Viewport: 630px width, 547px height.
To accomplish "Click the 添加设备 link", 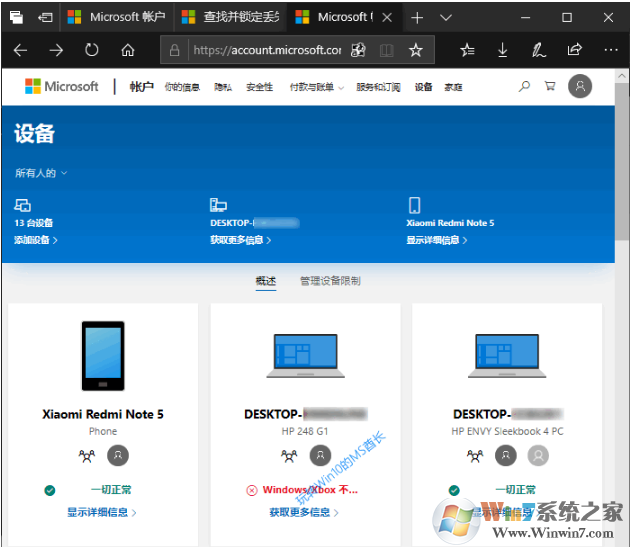I will (36, 240).
